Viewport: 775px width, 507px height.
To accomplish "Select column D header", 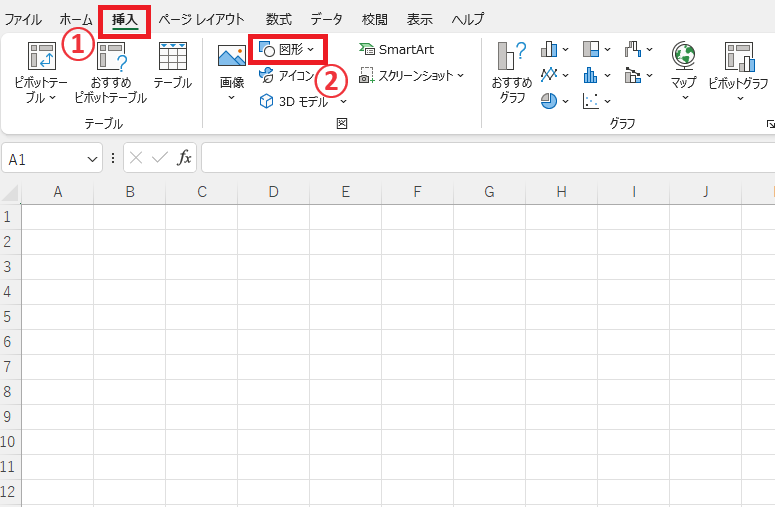I will 273,192.
